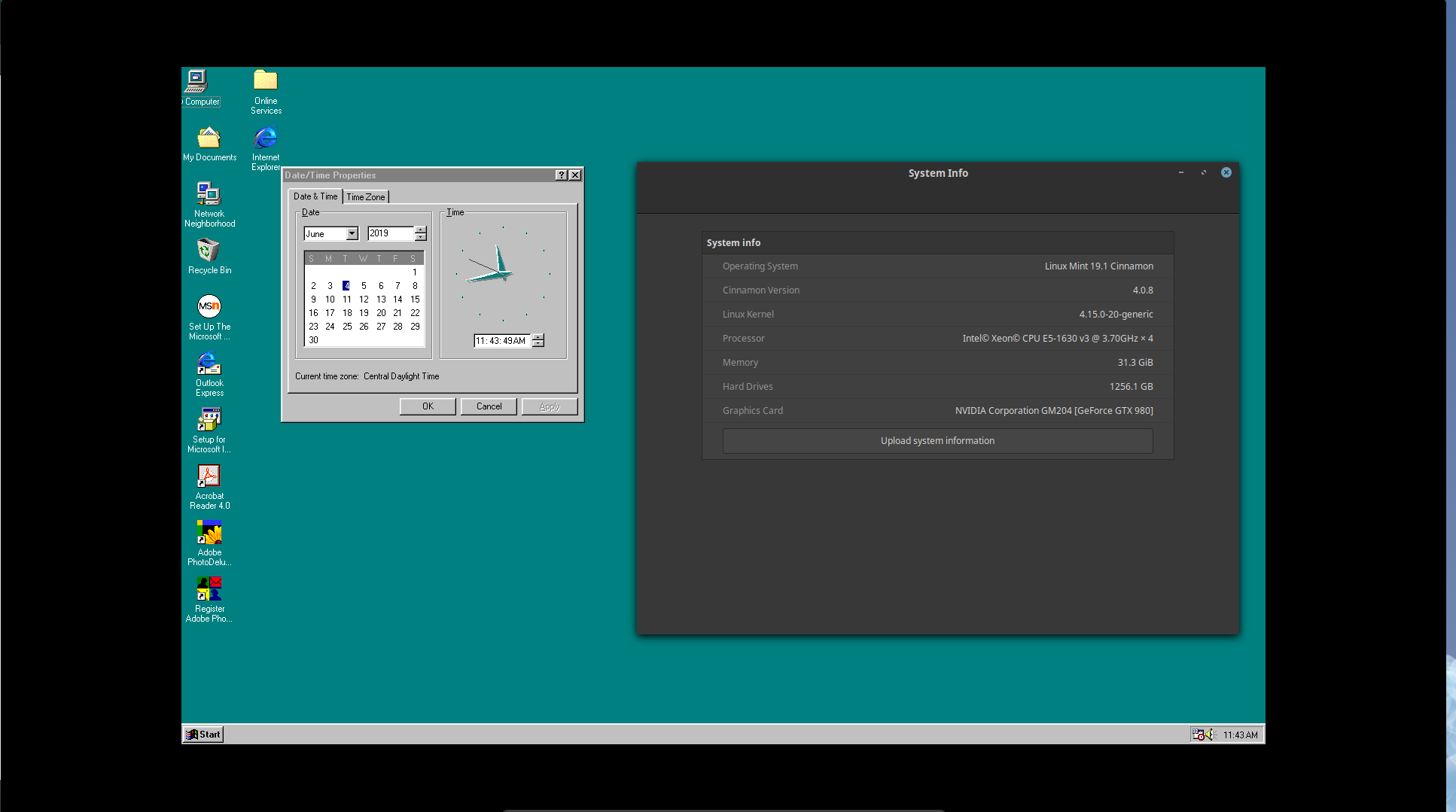The height and width of the screenshot is (812, 1456).
Task: Select day 10 in the calendar
Action: (330, 300)
